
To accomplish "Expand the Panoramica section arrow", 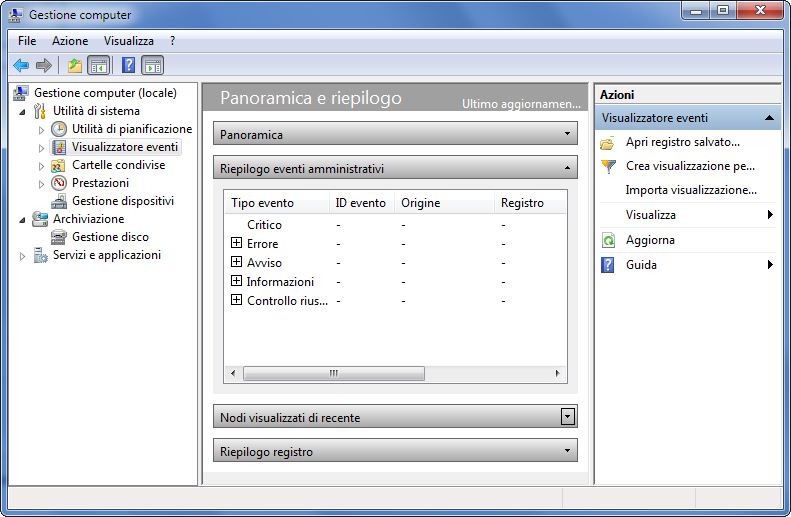I will [567, 134].
